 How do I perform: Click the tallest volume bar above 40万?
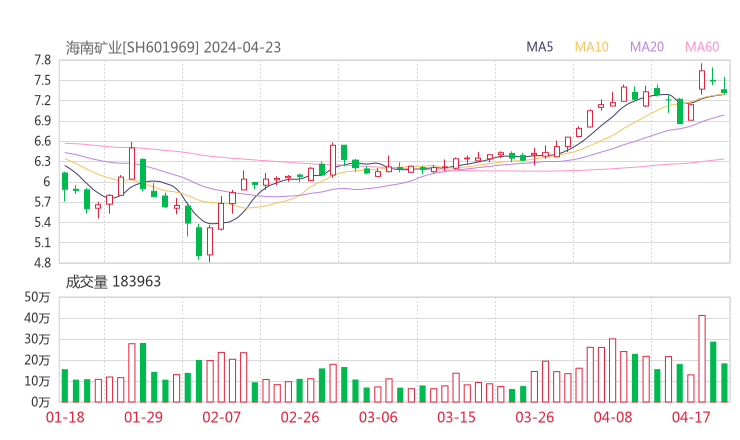coord(702,359)
